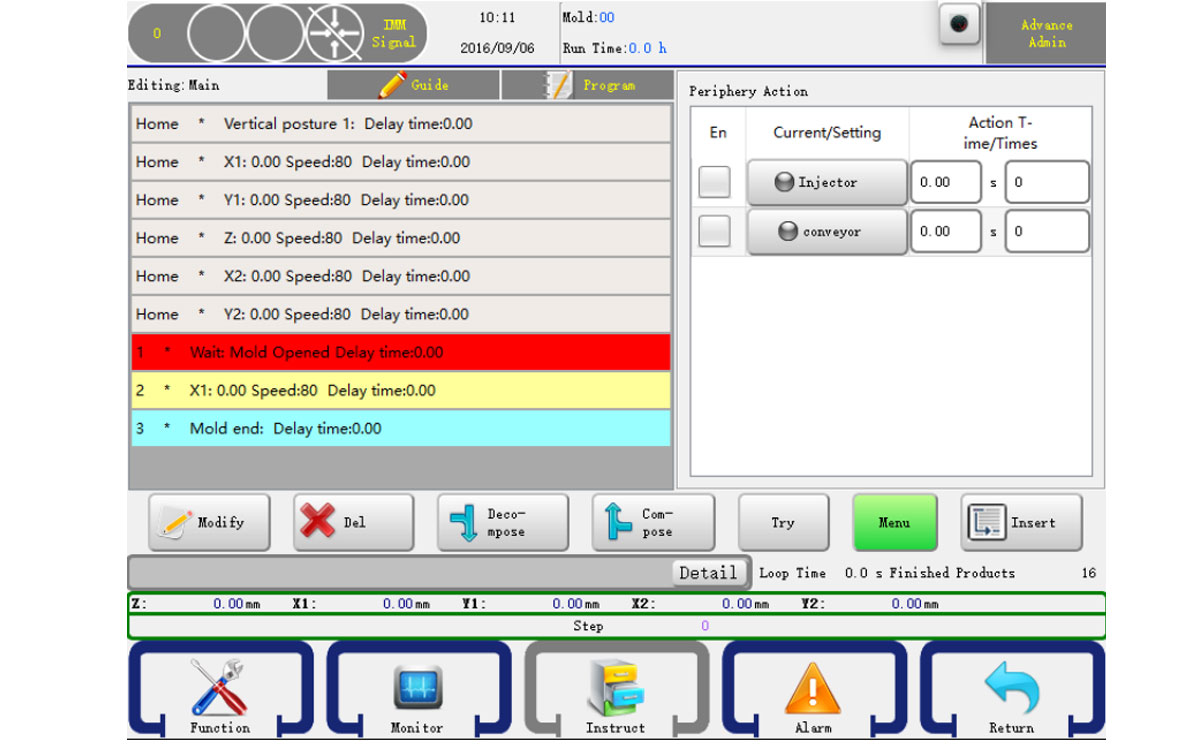The width and height of the screenshot is (1200, 744).
Task: Open the Function wrench and screwdriver icon
Action: 219,690
